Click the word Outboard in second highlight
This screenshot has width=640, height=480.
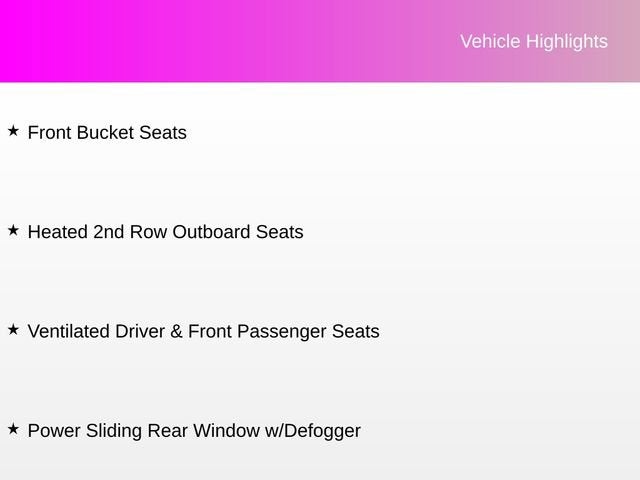tap(211, 232)
